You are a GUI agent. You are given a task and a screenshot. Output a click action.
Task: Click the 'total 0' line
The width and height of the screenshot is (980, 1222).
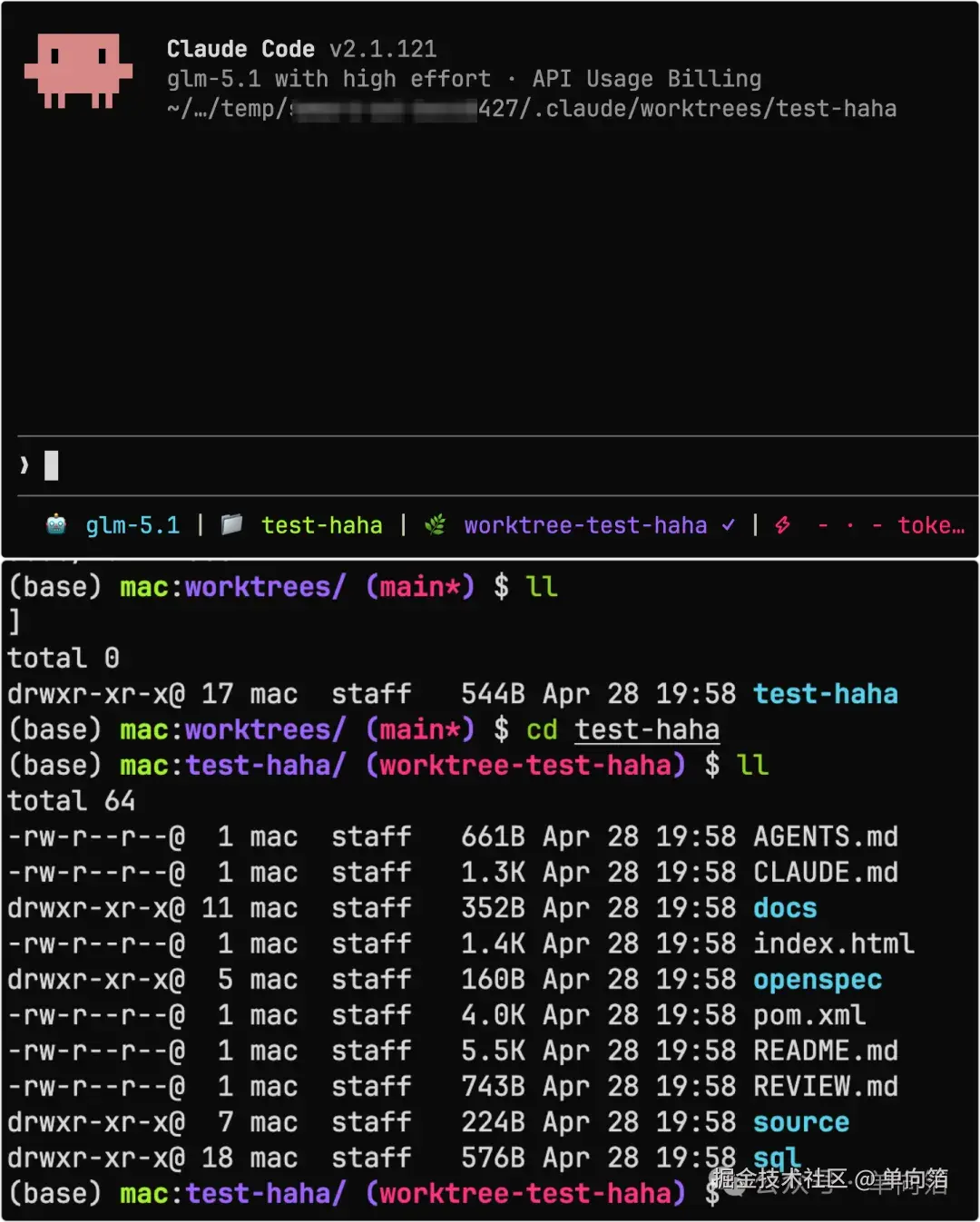(x=64, y=658)
